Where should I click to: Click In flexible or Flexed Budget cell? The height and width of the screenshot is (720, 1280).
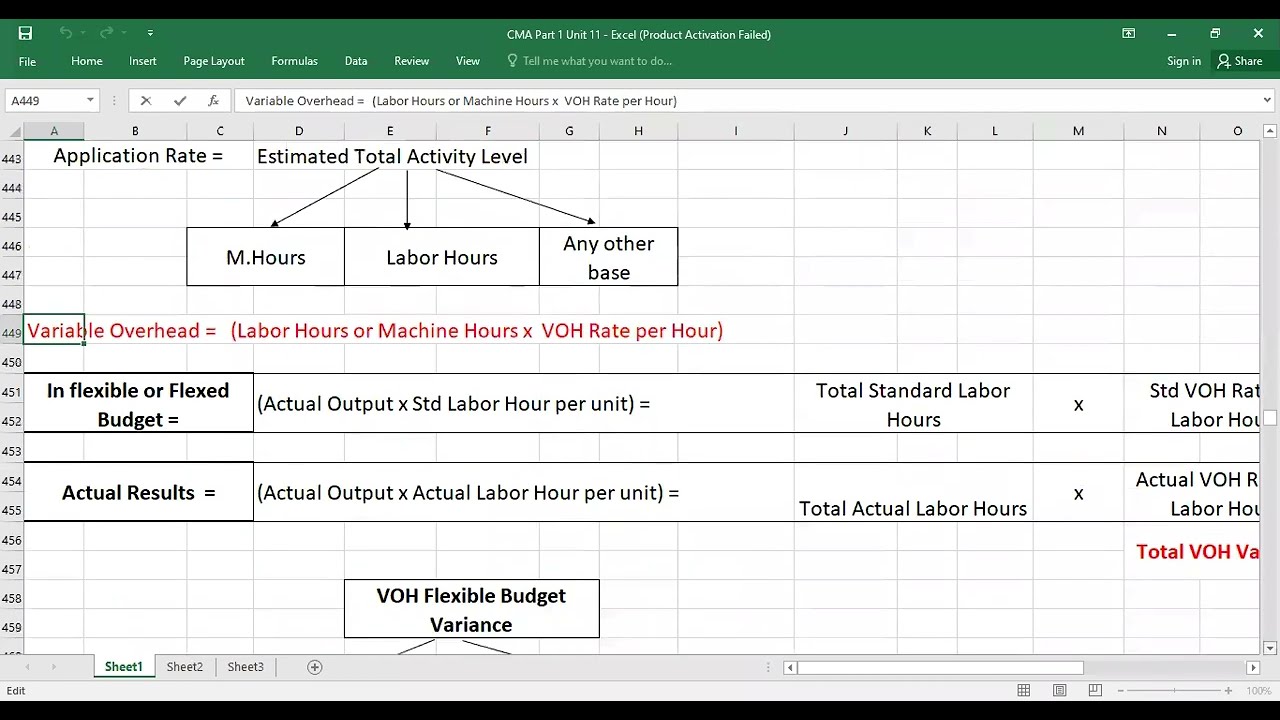tap(138, 404)
